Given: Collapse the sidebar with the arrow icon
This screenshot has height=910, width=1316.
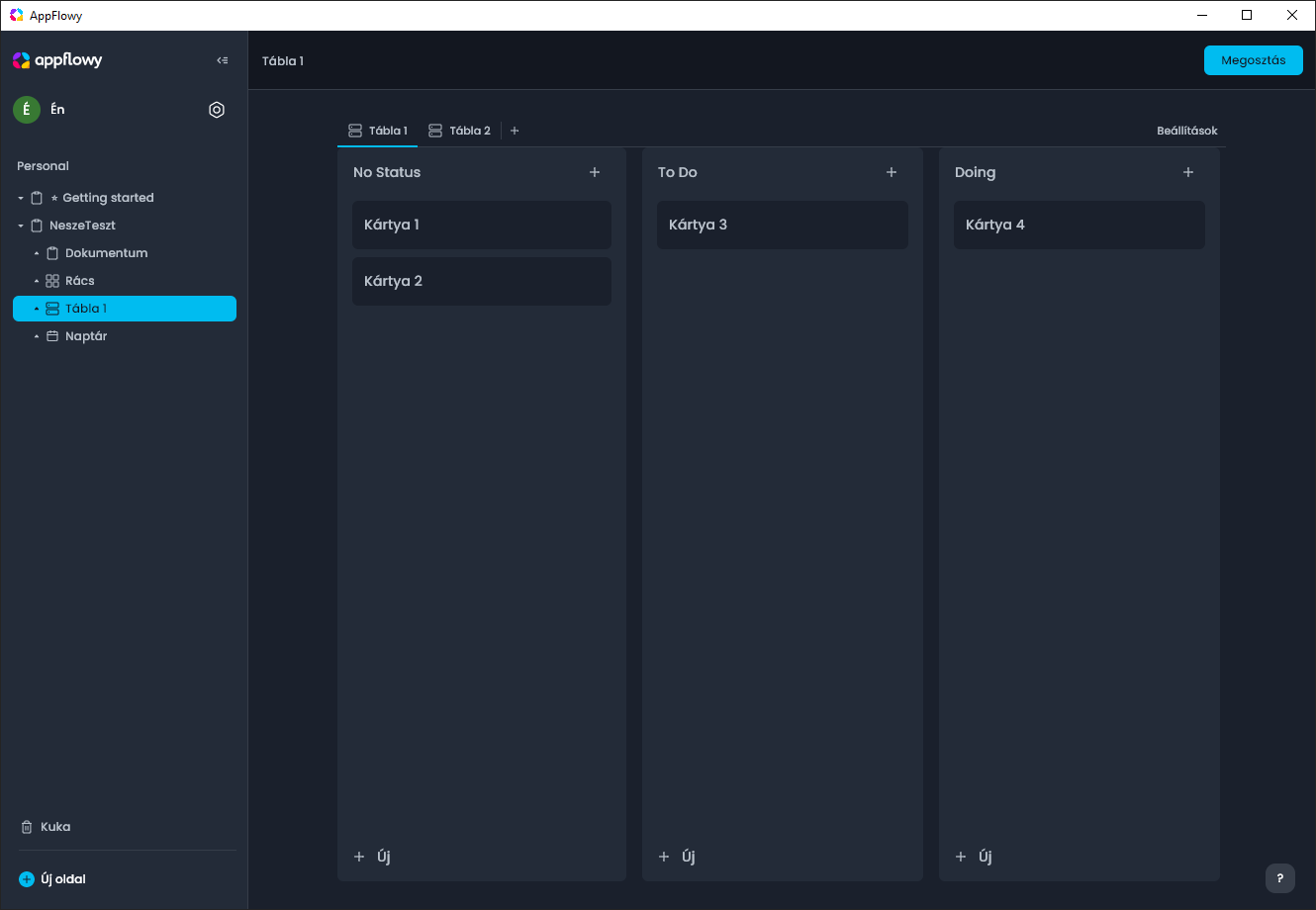Looking at the screenshot, I should [x=223, y=60].
